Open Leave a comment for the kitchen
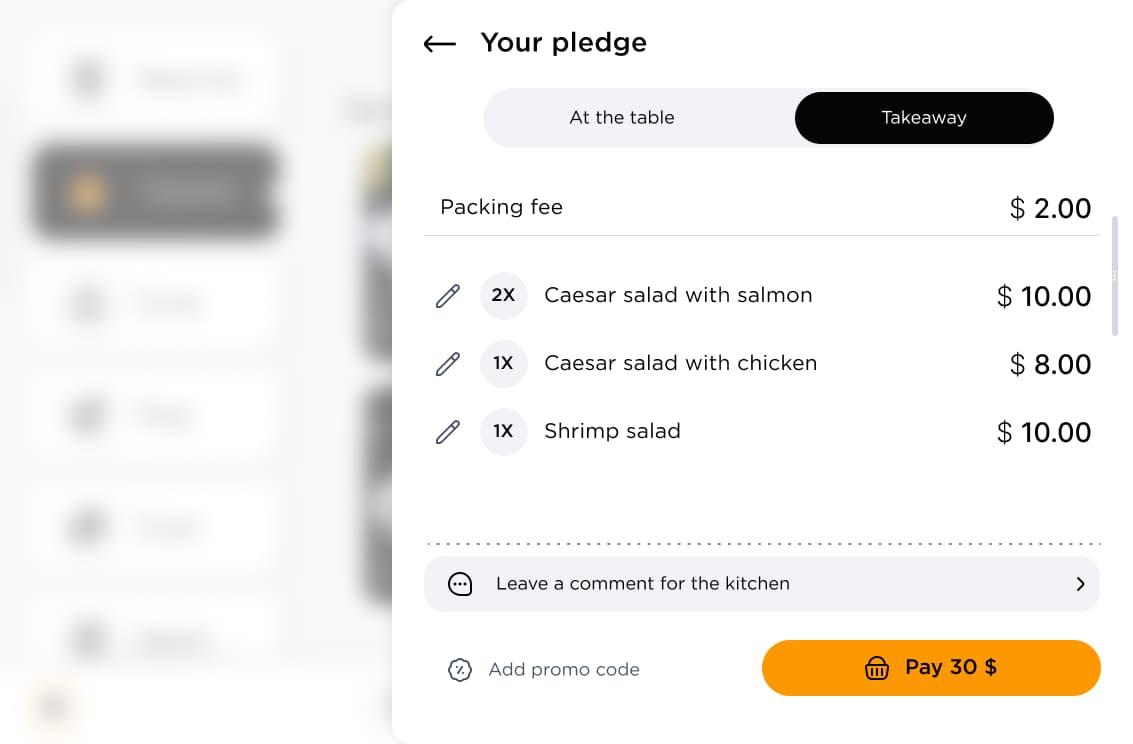The height and width of the screenshot is (744, 1133). tap(762, 584)
